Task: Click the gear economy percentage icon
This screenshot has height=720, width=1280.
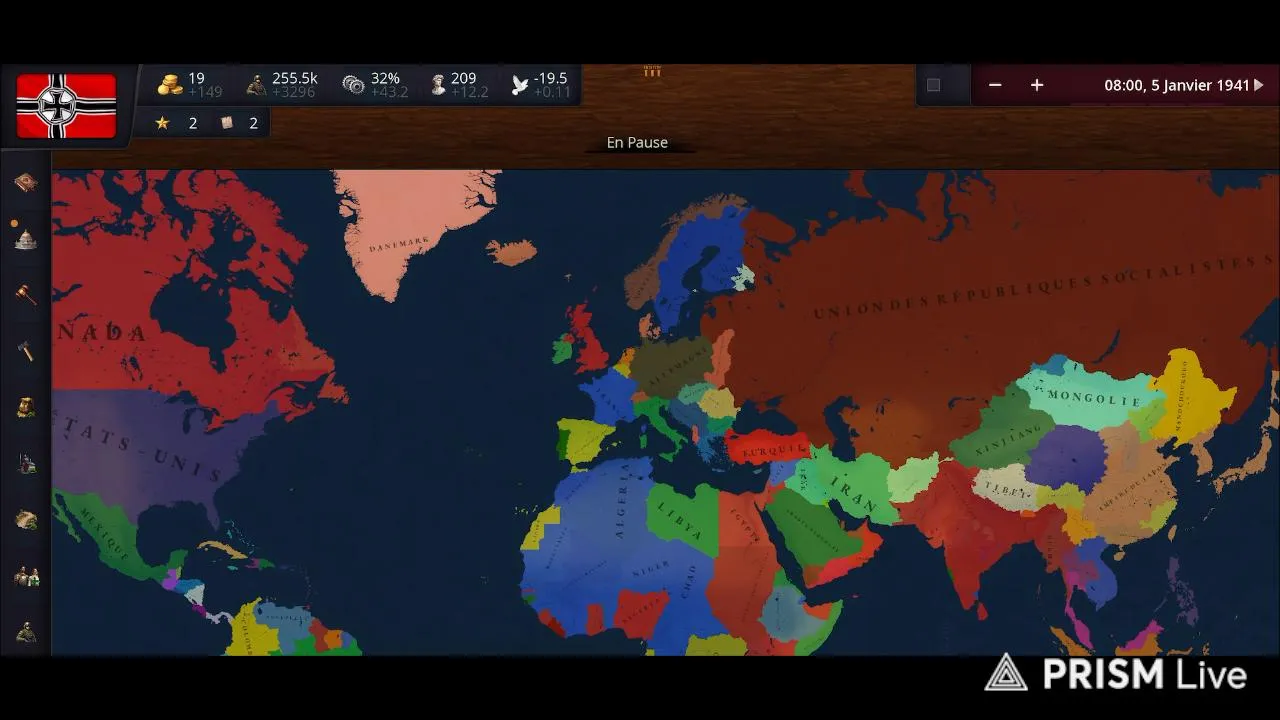Action: click(x=353, y=85)
